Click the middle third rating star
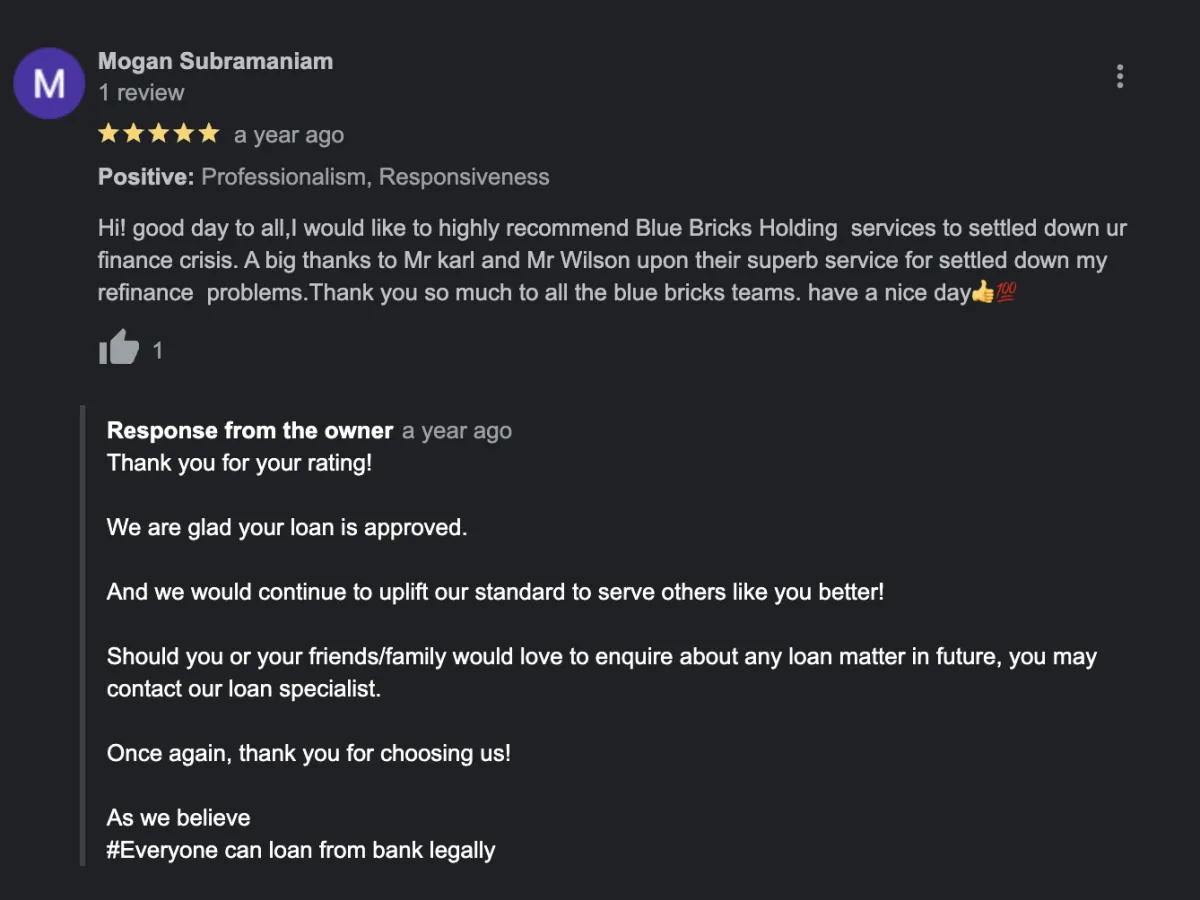 click(x=158, y=134)
